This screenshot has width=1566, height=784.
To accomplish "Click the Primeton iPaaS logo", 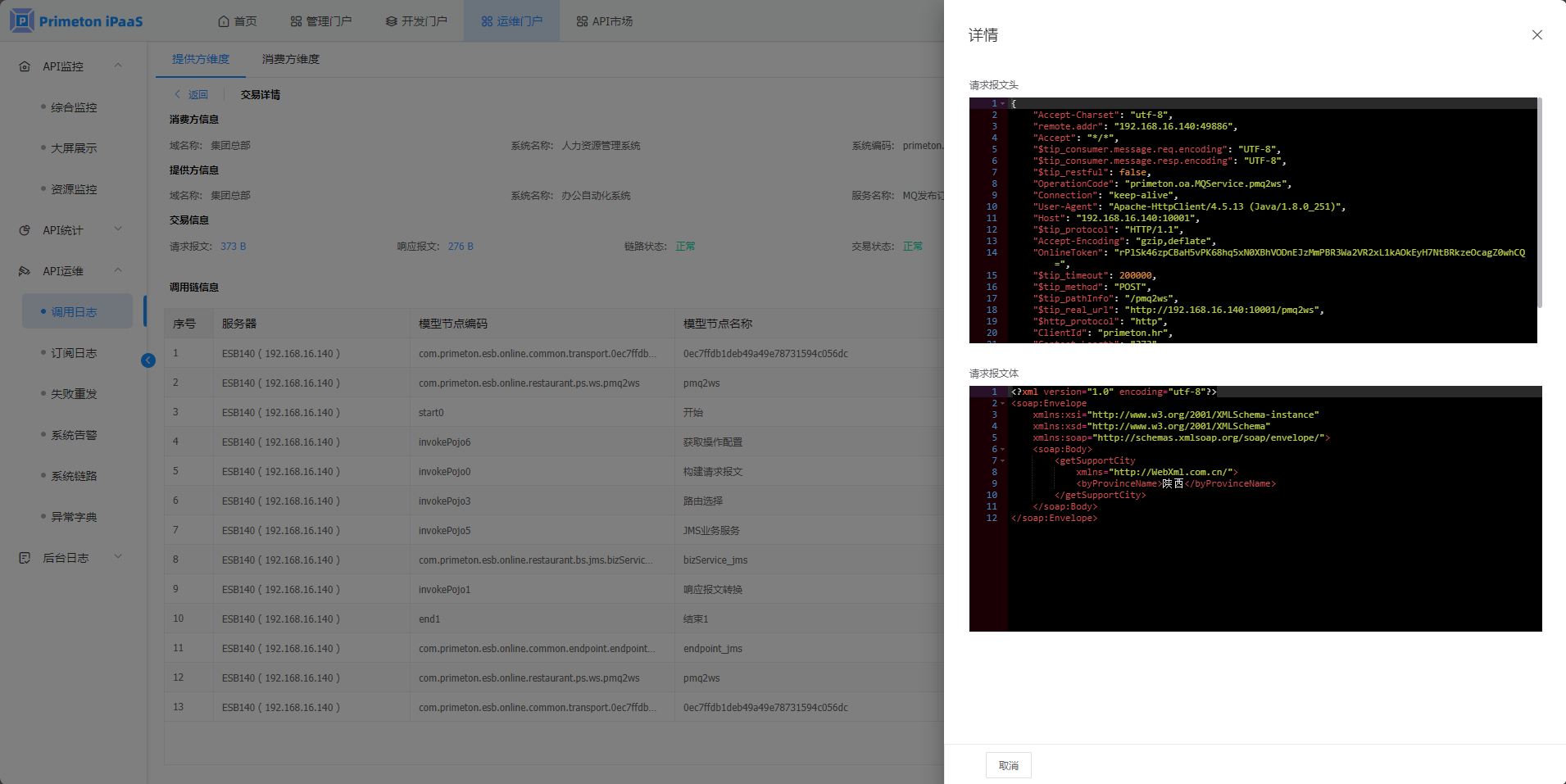I will tap(77, 21).
